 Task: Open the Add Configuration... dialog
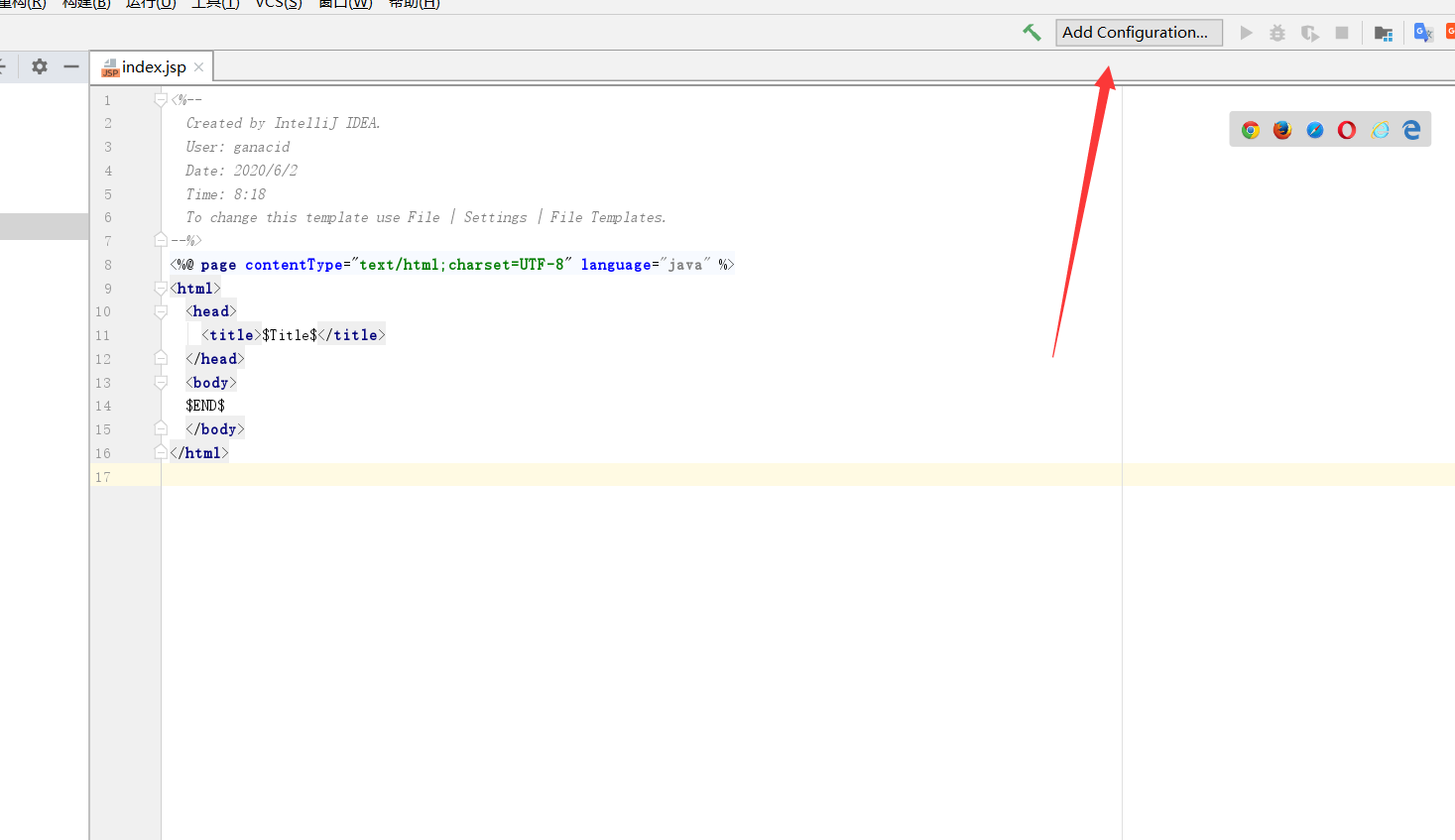click(1139, 33)
